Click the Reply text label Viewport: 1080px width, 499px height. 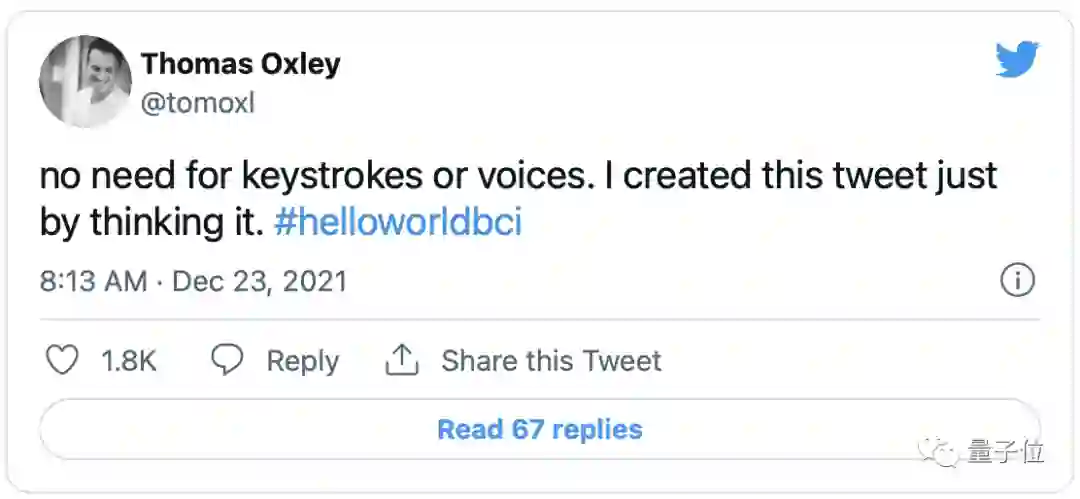pyautogui.click(x=302, y=361)
